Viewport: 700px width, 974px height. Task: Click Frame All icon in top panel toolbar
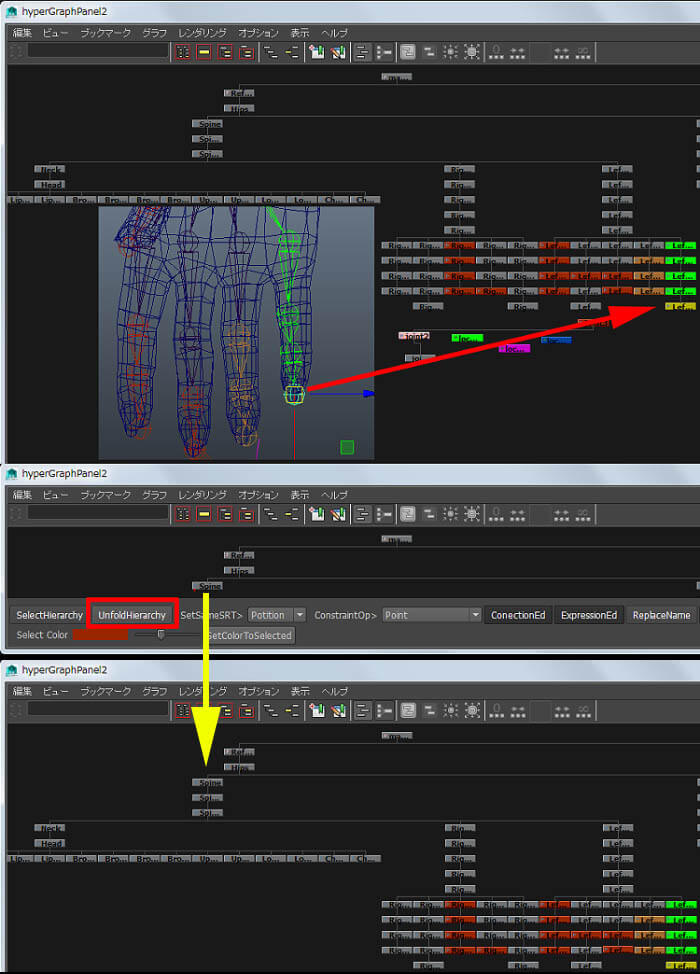pos(183,52)
